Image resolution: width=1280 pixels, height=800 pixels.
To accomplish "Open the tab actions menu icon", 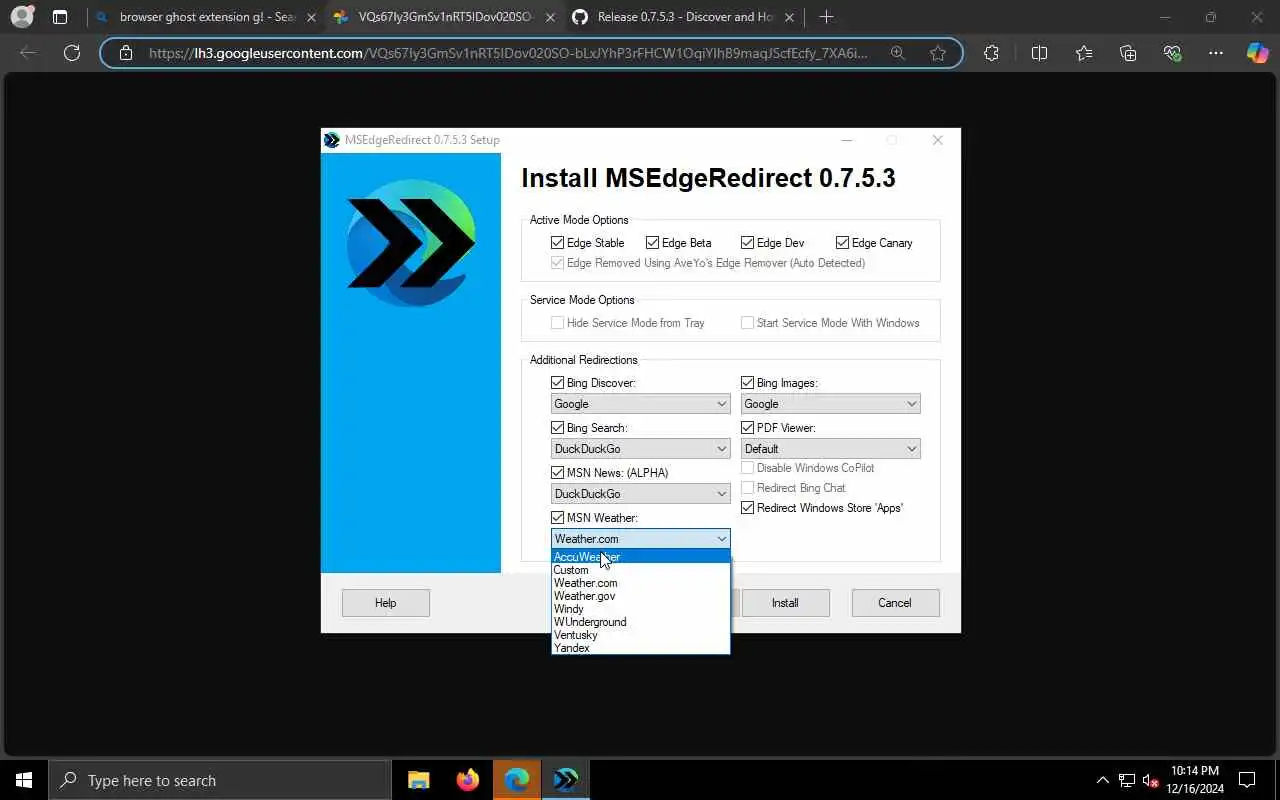I will pyautogui.click(x=60, y=17).
